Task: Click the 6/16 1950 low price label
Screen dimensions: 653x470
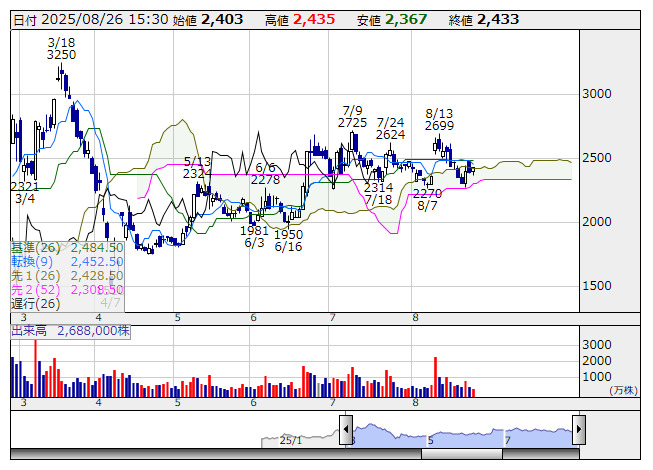Action: point(289,240)
